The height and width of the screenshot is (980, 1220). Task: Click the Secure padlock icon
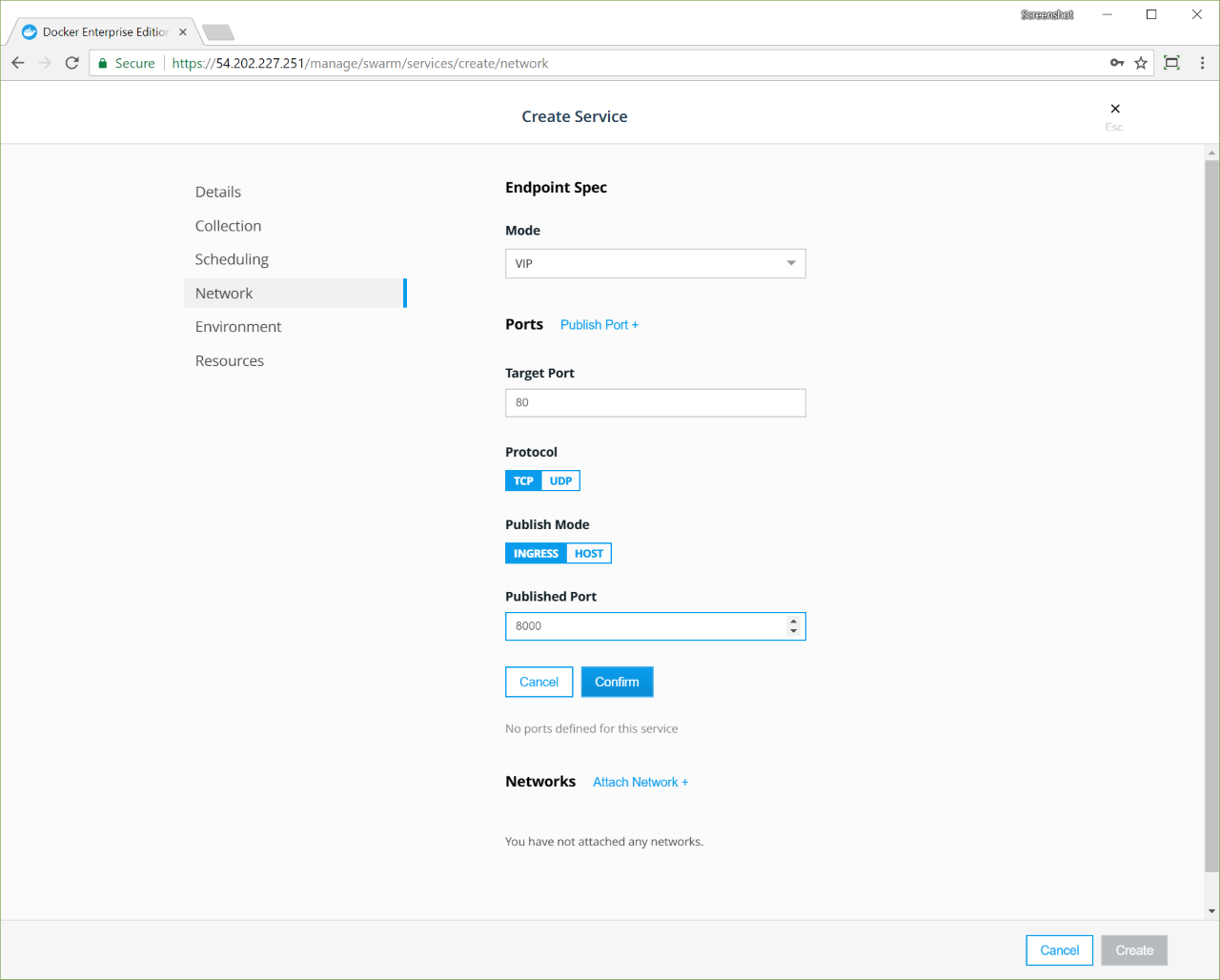click(103, 63)
